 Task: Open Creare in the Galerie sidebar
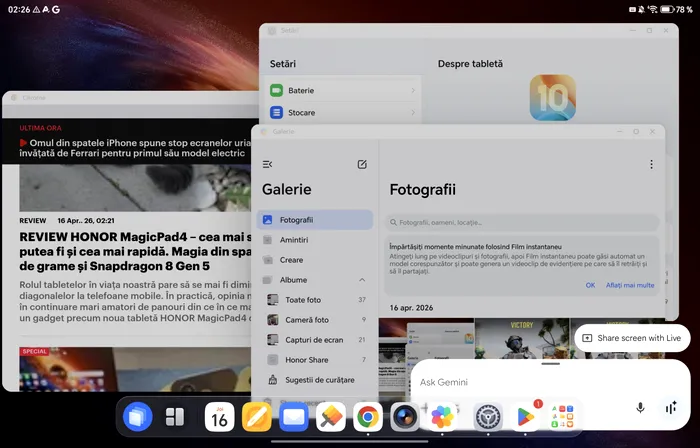(x=315, y=260)
